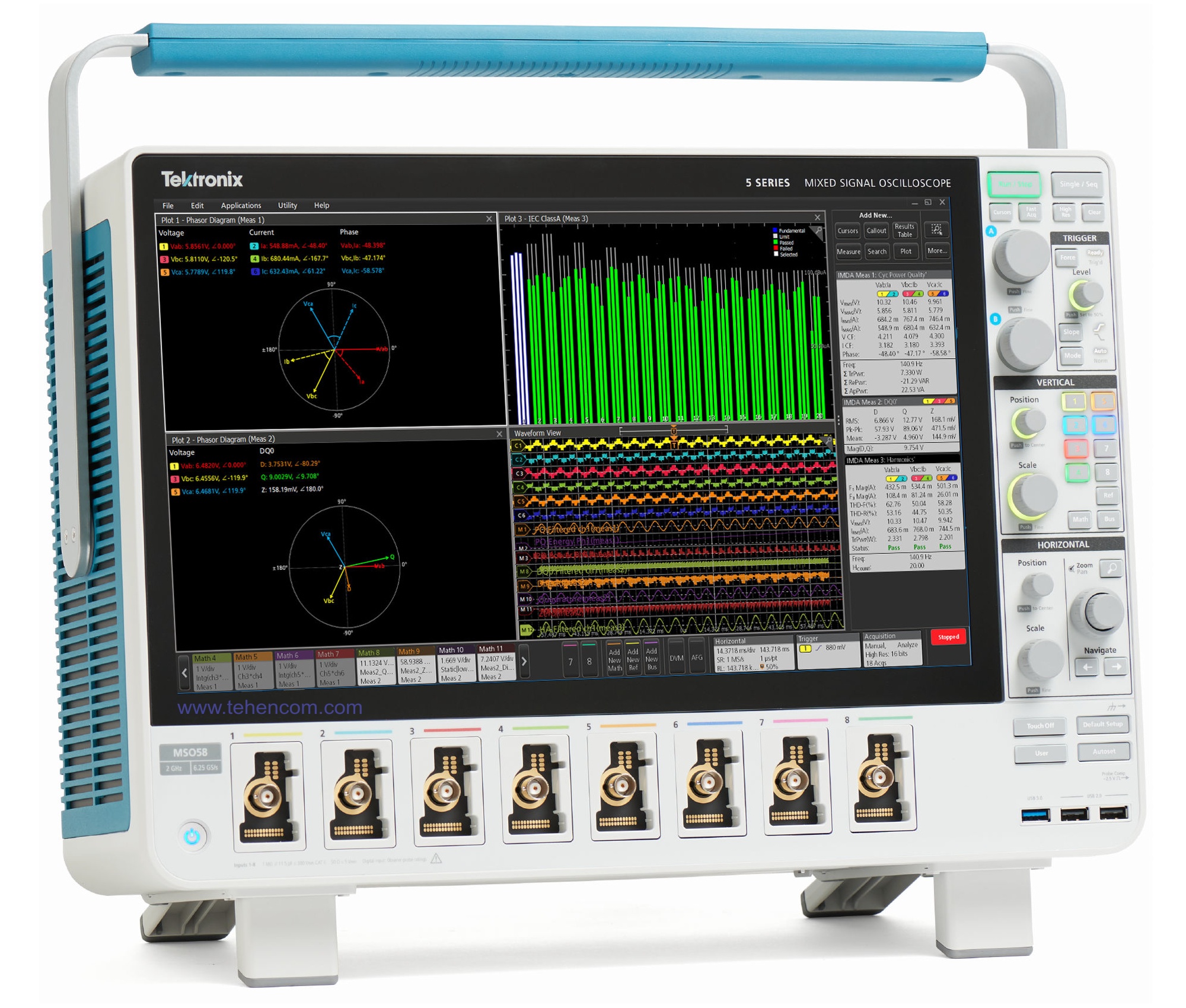Select the Math 9 badge

[416, 665]
